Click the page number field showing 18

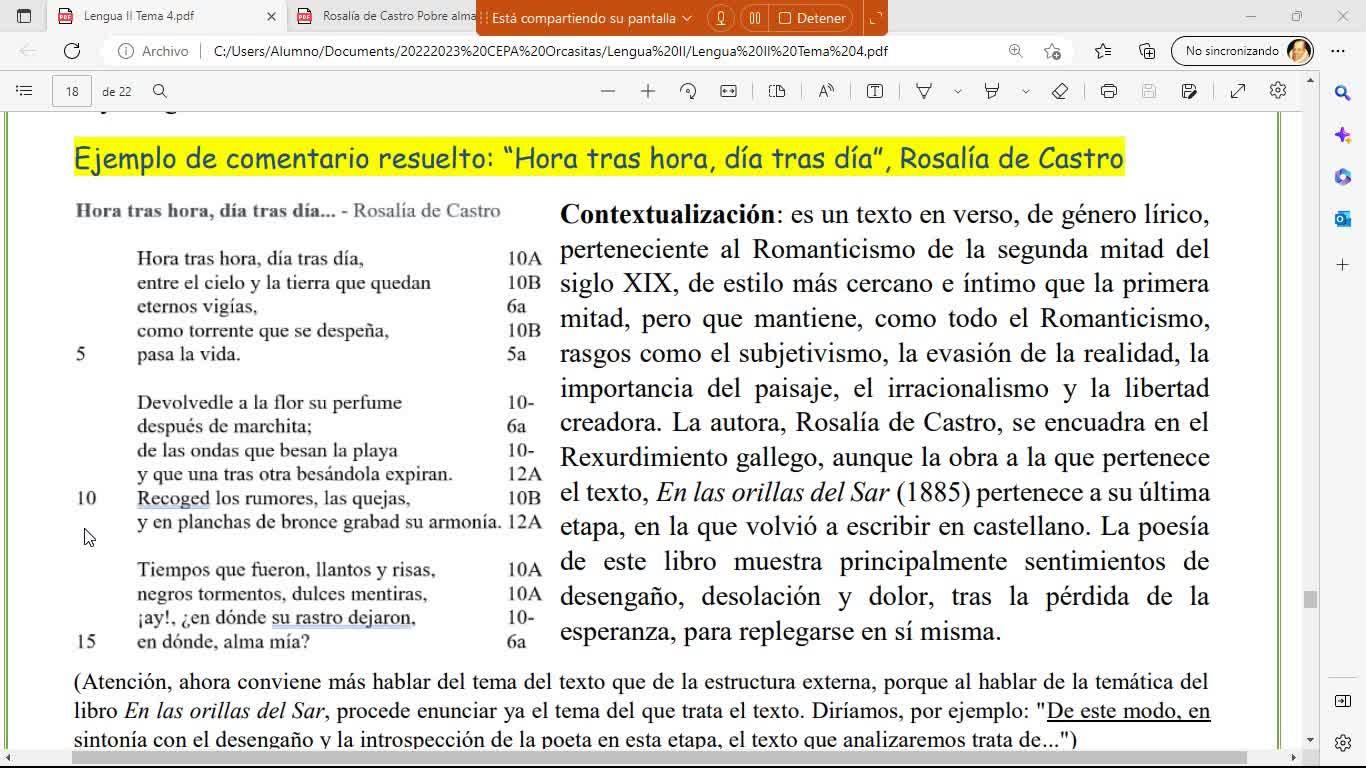point(72,91)
